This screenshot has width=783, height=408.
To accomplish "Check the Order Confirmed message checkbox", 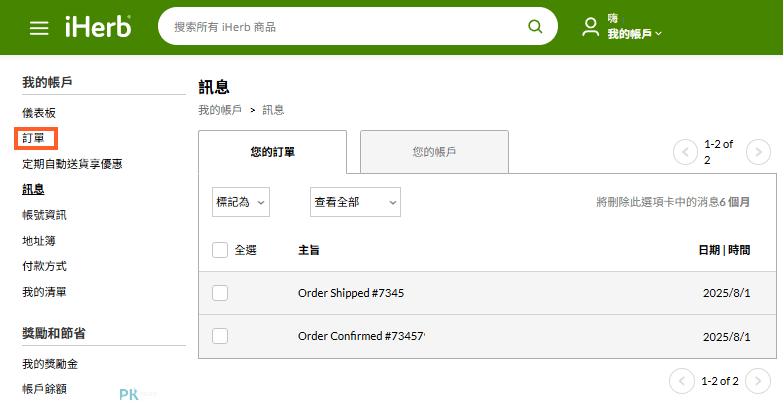I will point(220,336).
